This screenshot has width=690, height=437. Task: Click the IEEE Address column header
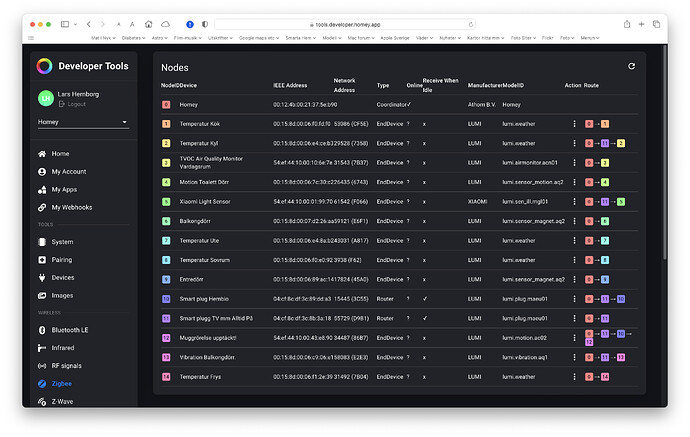(290, 85)
